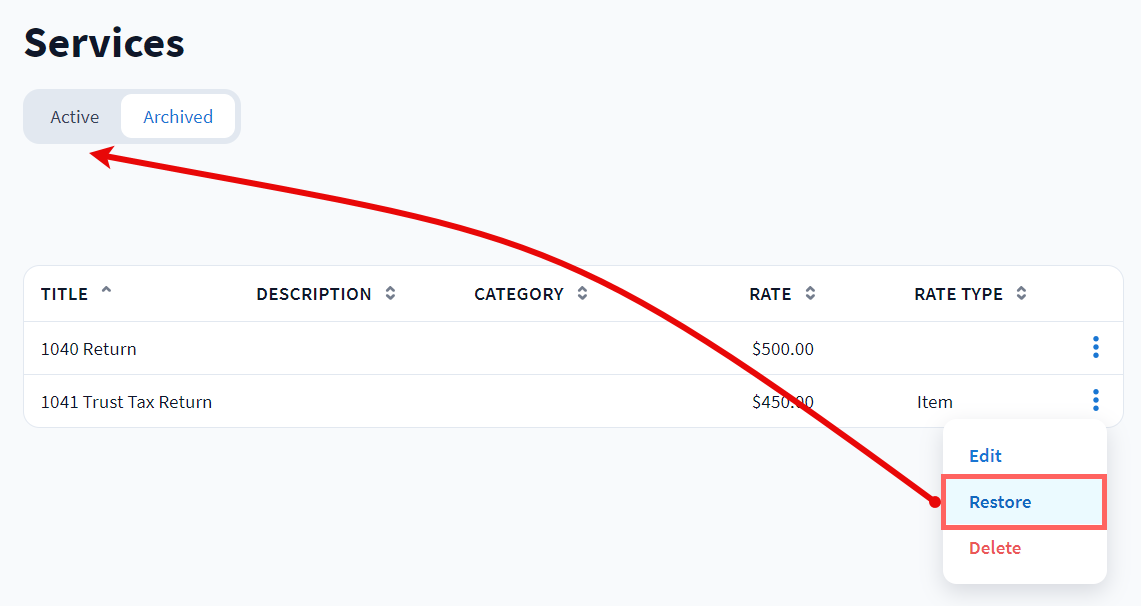
Task: Click the RATE TYPE column header text
Action: (958, 294)
